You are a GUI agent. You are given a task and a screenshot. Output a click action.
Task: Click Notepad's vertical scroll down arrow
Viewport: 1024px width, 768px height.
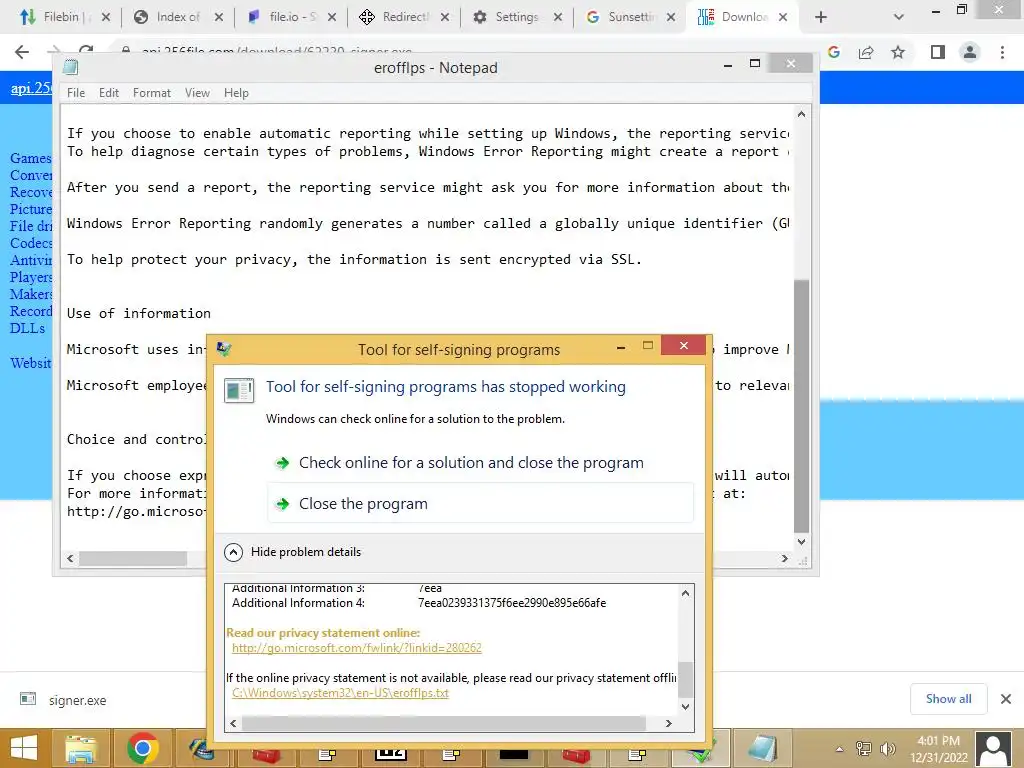tap(801, 542)
